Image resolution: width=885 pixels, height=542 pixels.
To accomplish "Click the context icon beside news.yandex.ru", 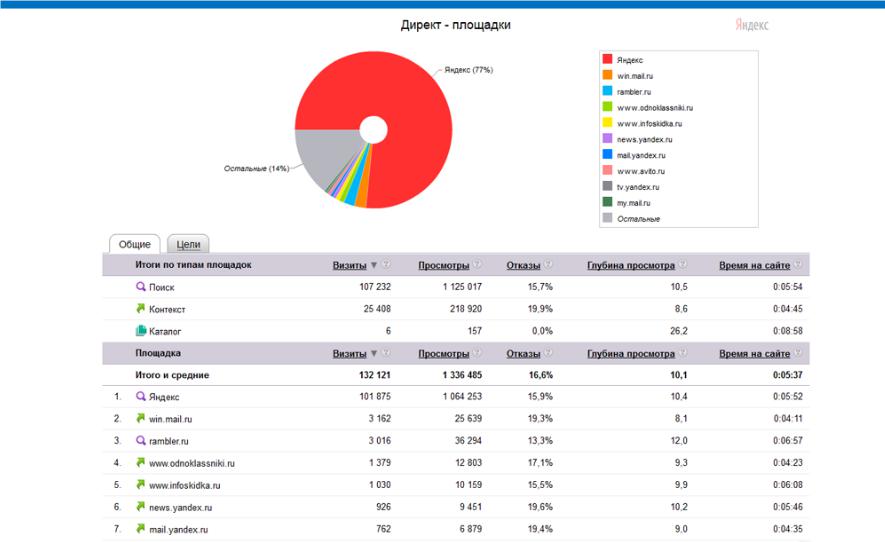I will [x=141, y=506].
